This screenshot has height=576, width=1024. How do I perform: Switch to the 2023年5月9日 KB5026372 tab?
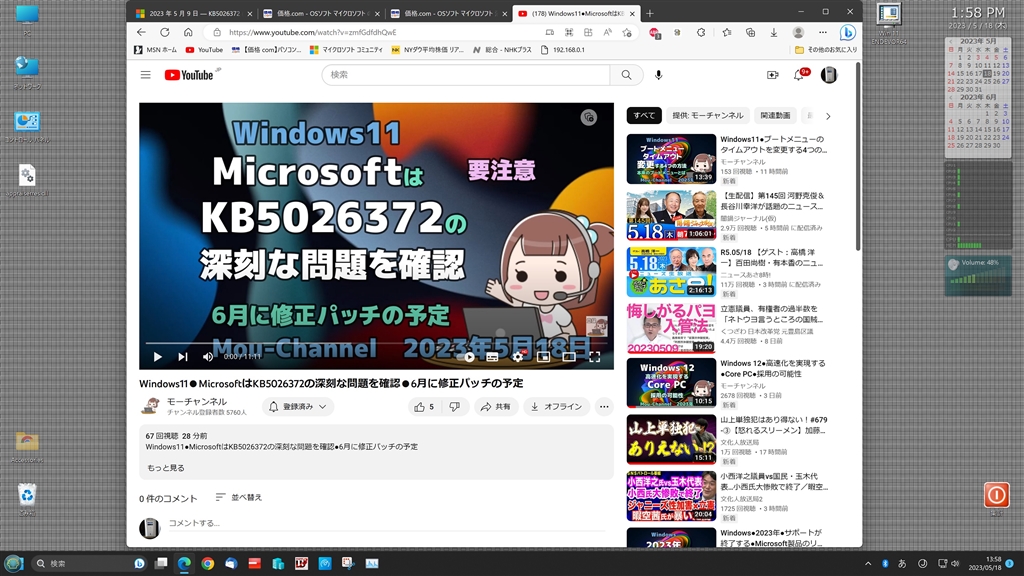pyautogui.click(x=193, y=13)
